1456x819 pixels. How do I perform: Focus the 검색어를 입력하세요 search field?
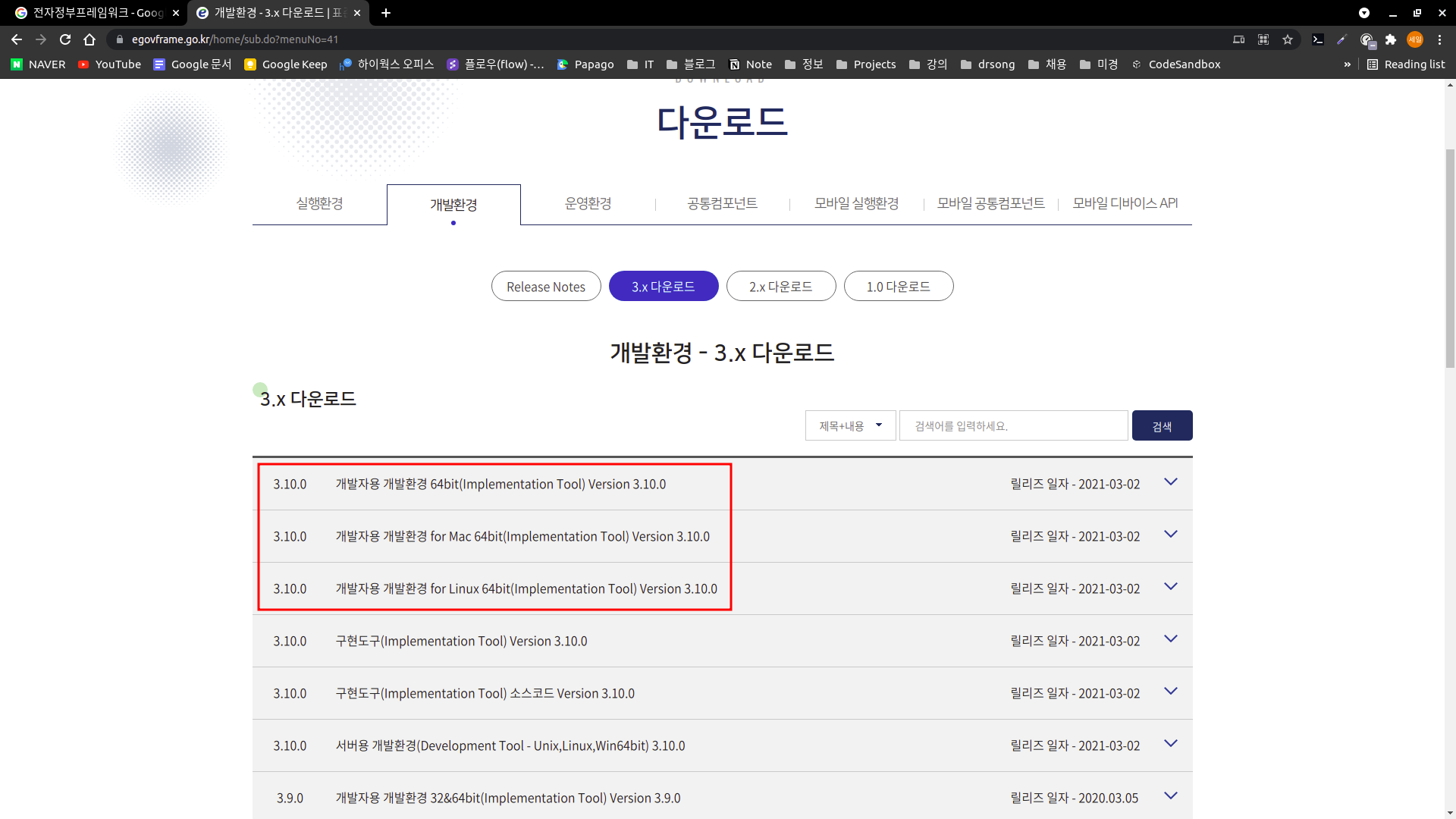click(x=1013, y=425)
